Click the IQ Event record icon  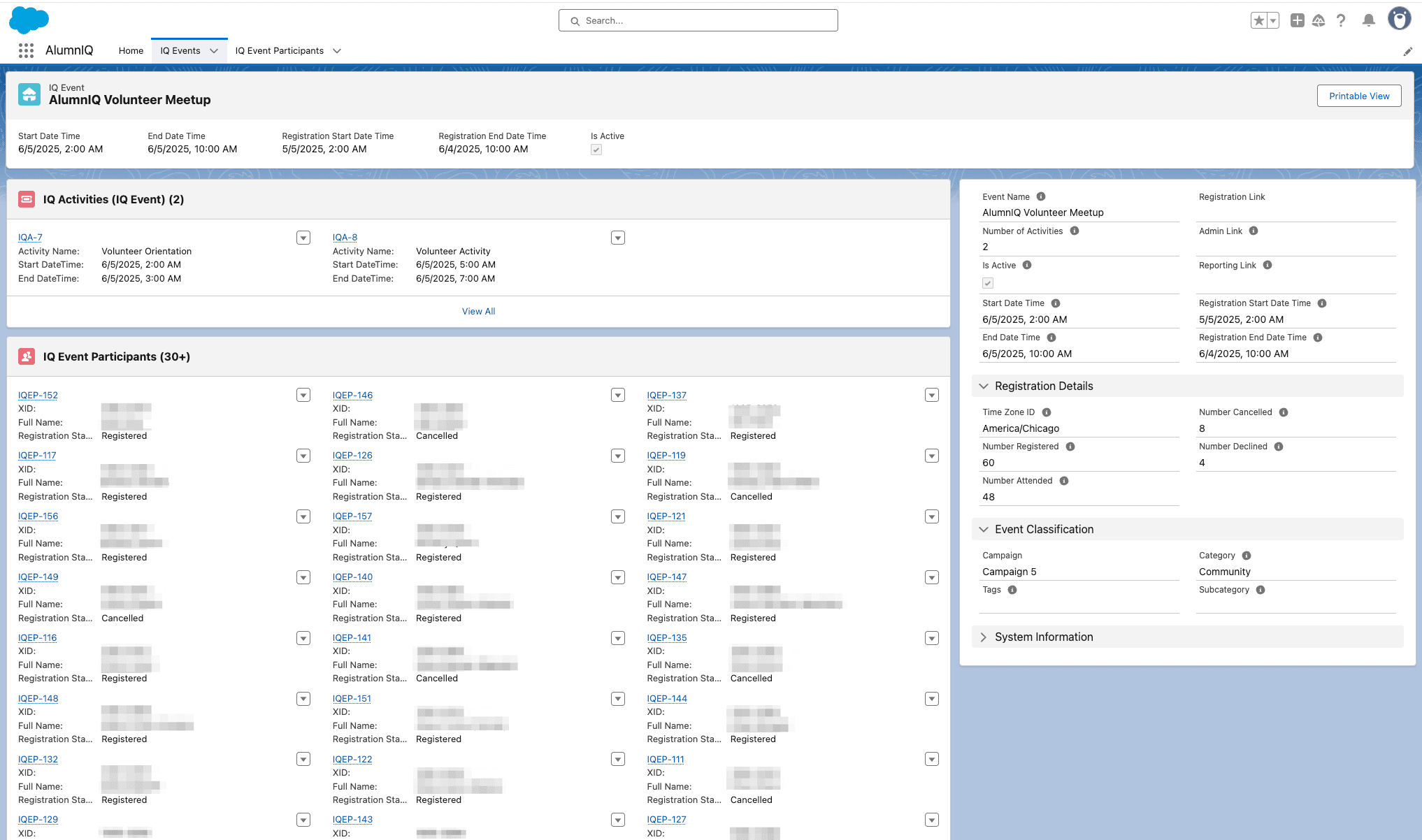coord(29,94)
